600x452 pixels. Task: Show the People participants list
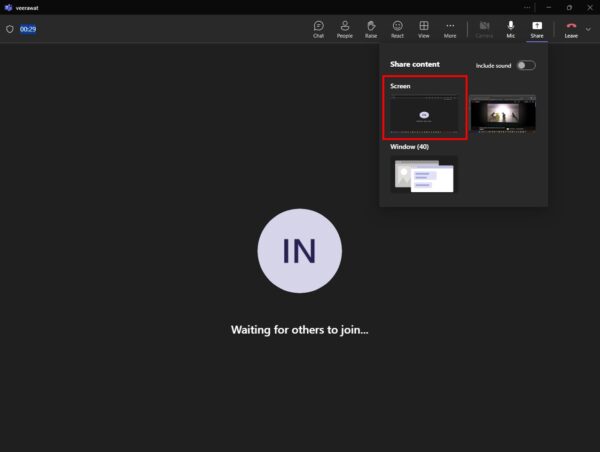click(x=344, y=28)
